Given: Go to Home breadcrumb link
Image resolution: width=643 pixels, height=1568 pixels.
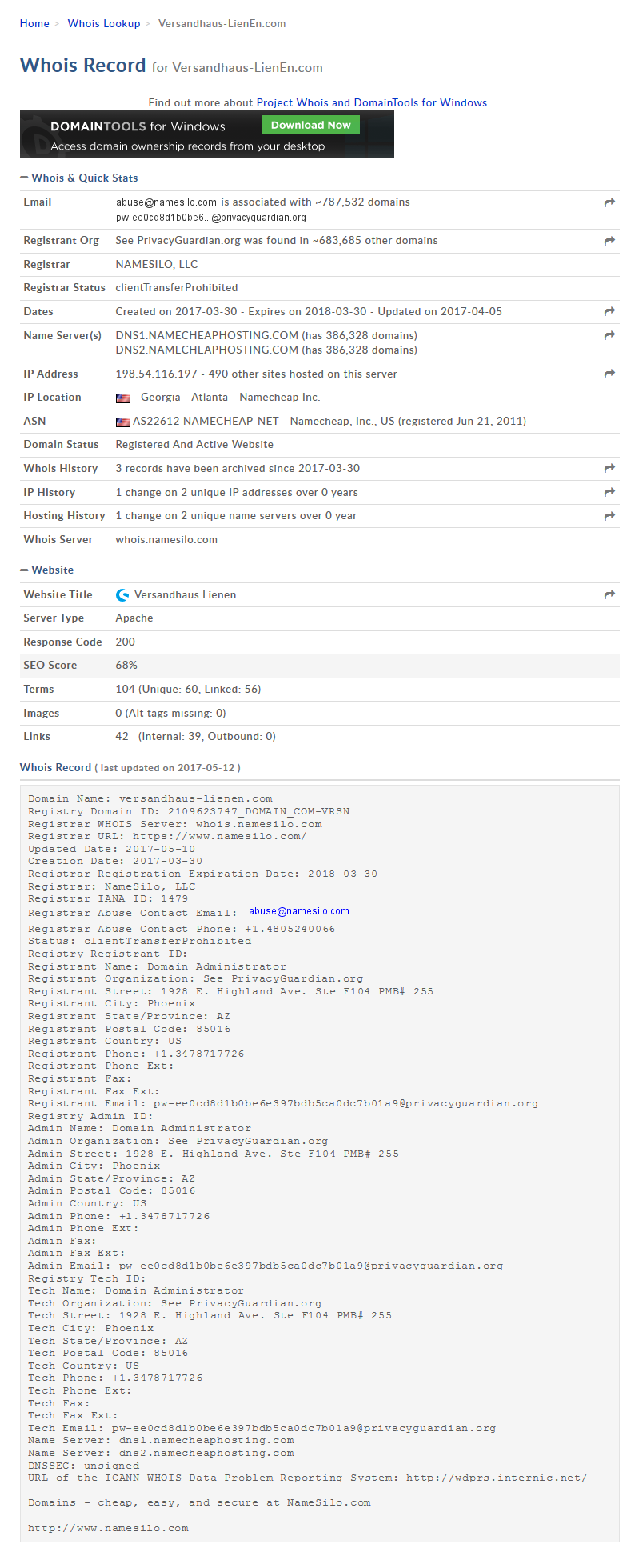Looking at the screenshot, I should 34,24.
